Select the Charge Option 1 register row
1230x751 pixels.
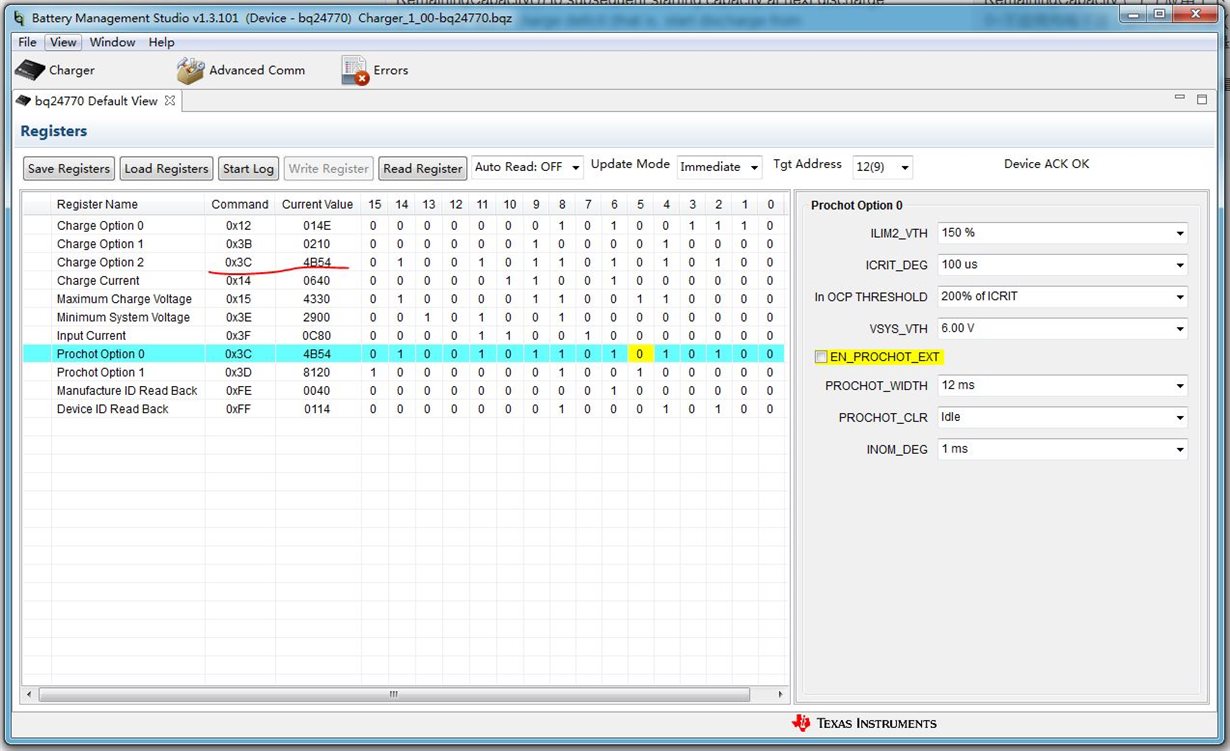404,244
